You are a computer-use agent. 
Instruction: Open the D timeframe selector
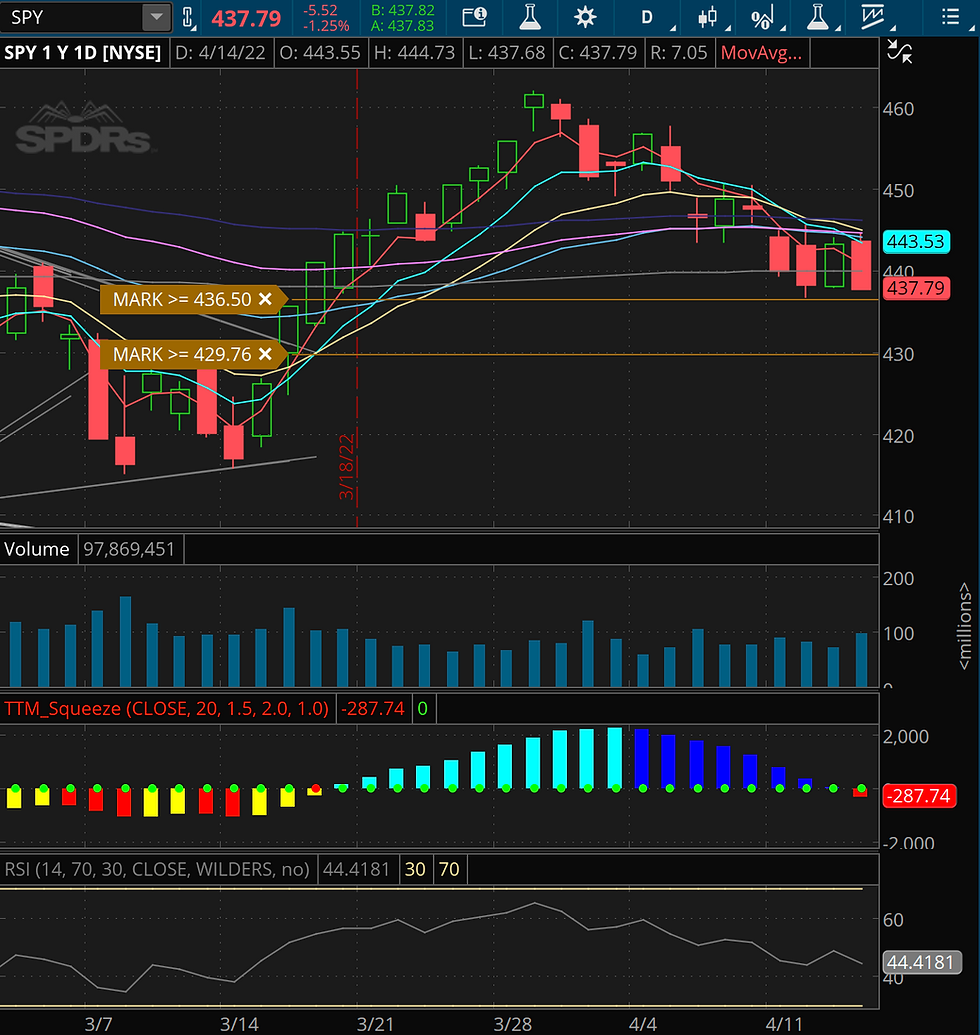coord(647,18)
